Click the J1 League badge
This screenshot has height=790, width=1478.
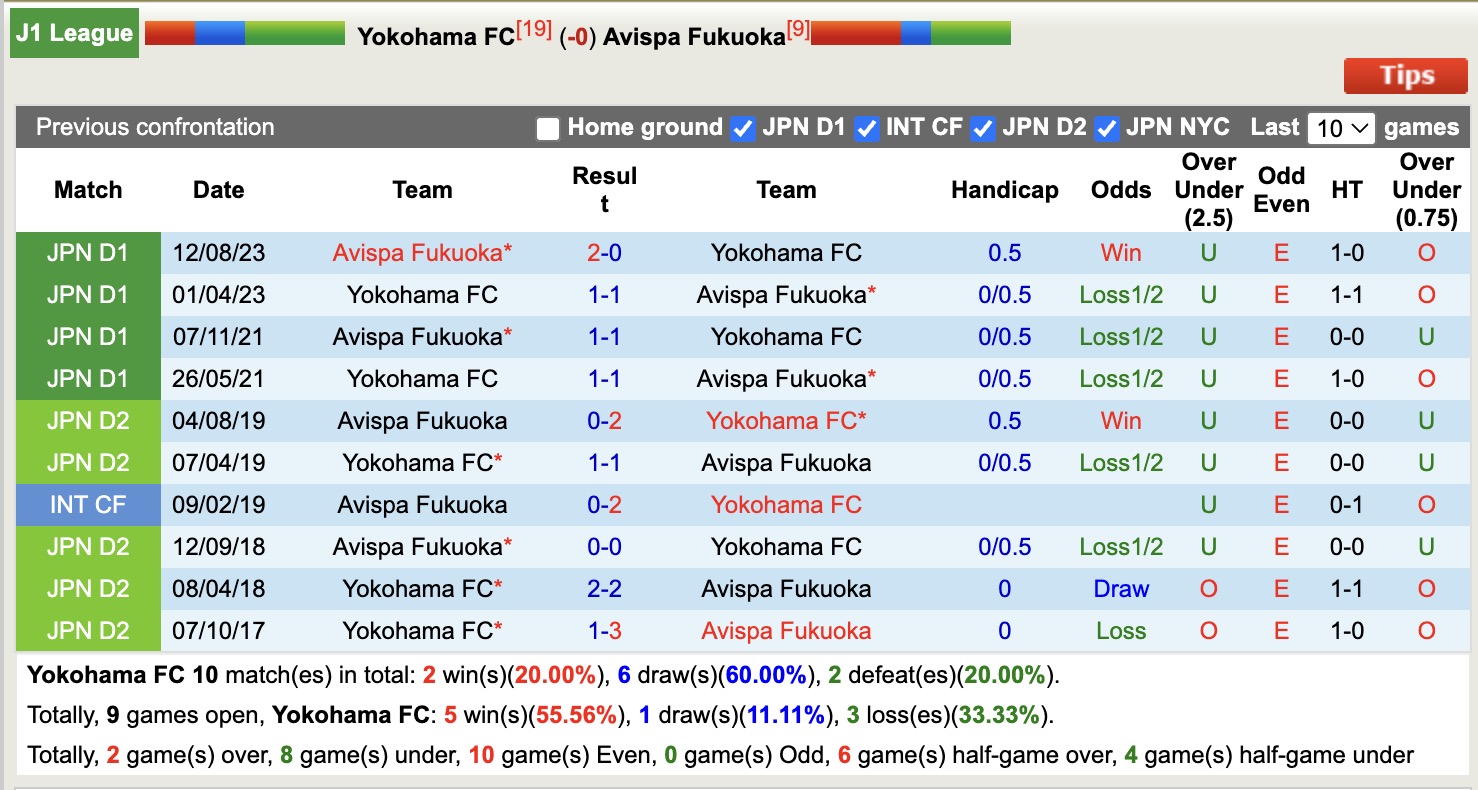click(74, 32)
